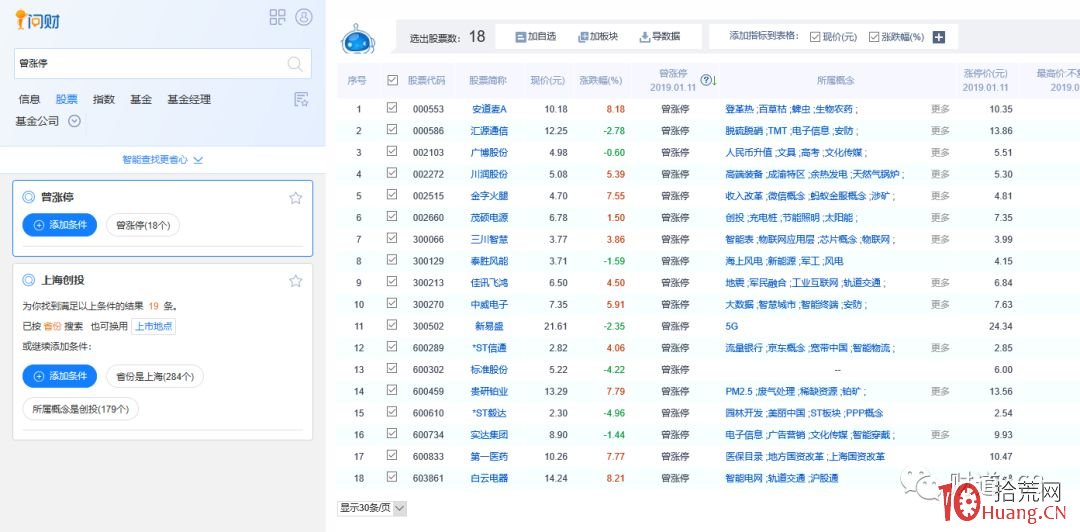Click the circle icon next to 曾涨停 title

pyautogui.click(x=28, y=197)
